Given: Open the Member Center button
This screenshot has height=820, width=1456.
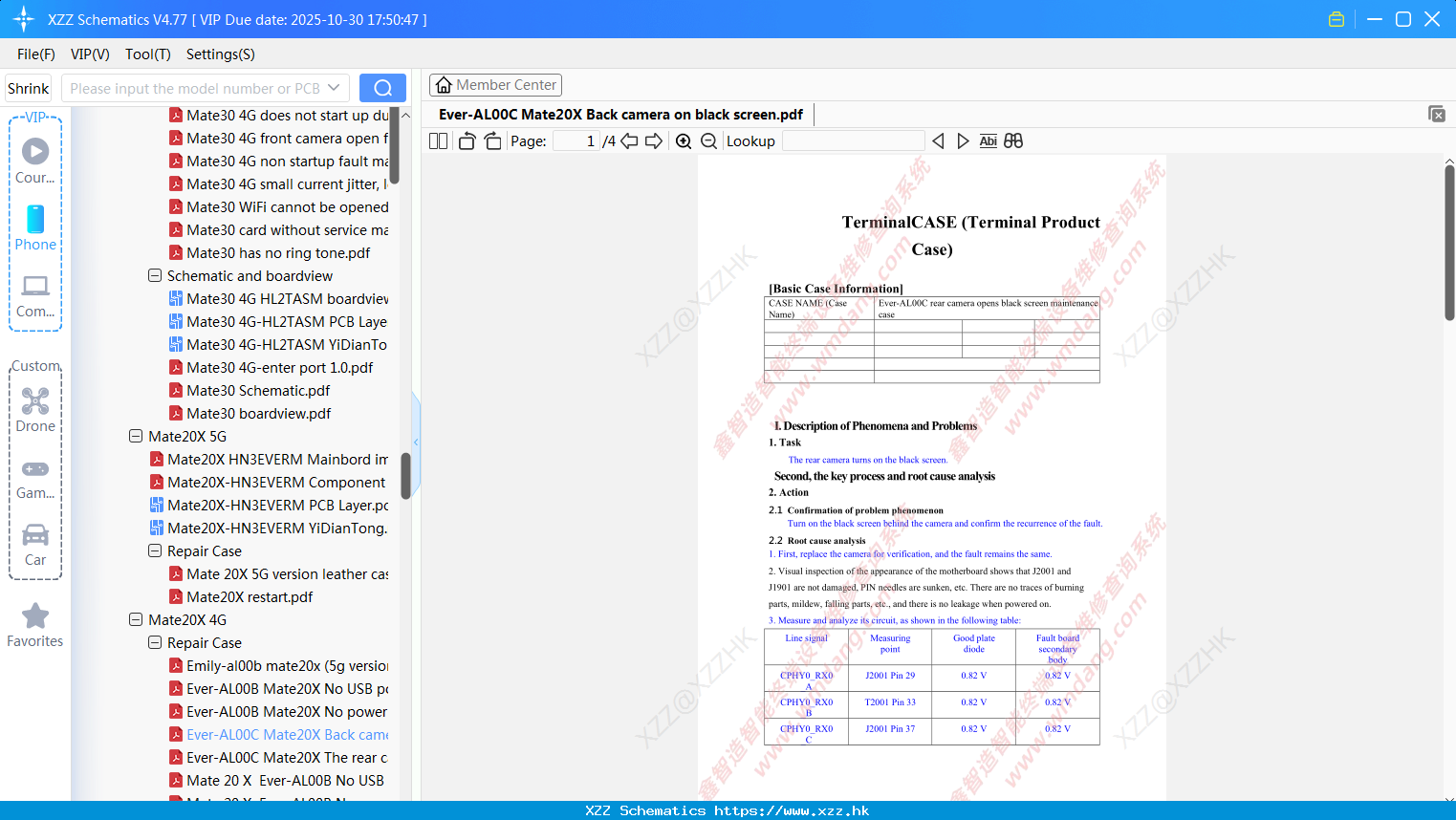Looking at the screenshot, I should coord(495,85).
